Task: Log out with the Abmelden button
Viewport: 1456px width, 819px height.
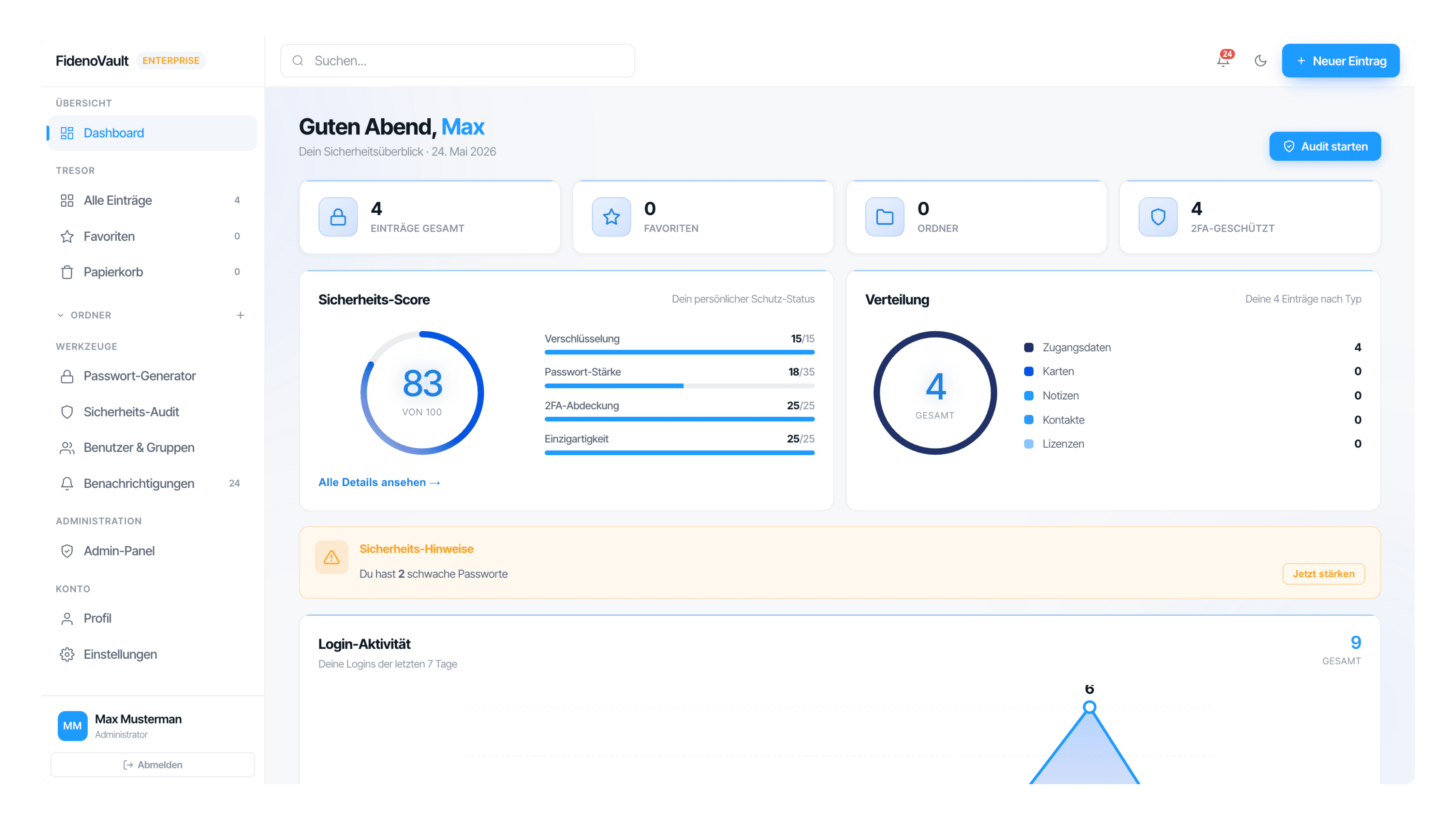Action: coord(152,765)
